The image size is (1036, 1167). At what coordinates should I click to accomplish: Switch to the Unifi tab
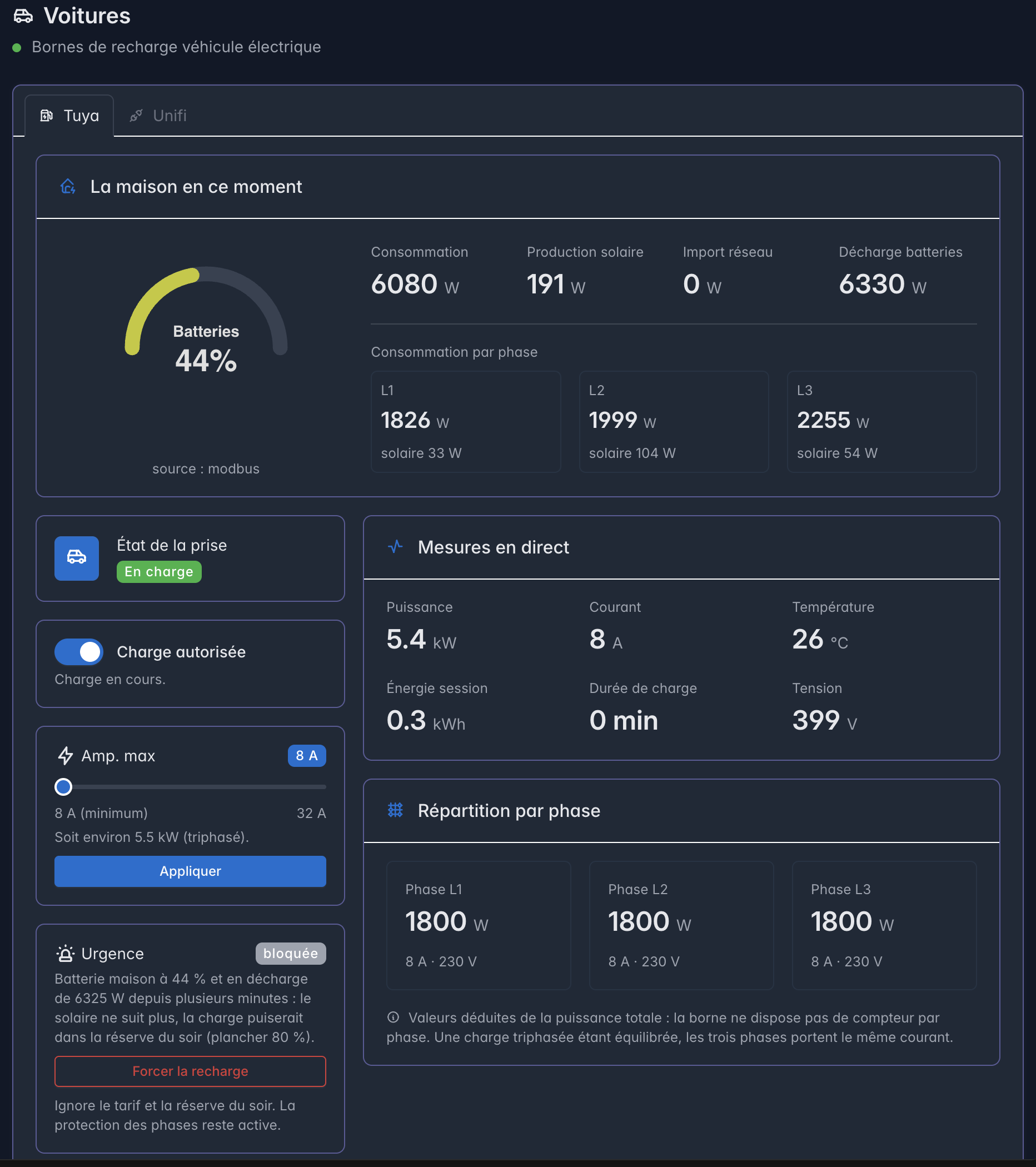coord(158,116)
